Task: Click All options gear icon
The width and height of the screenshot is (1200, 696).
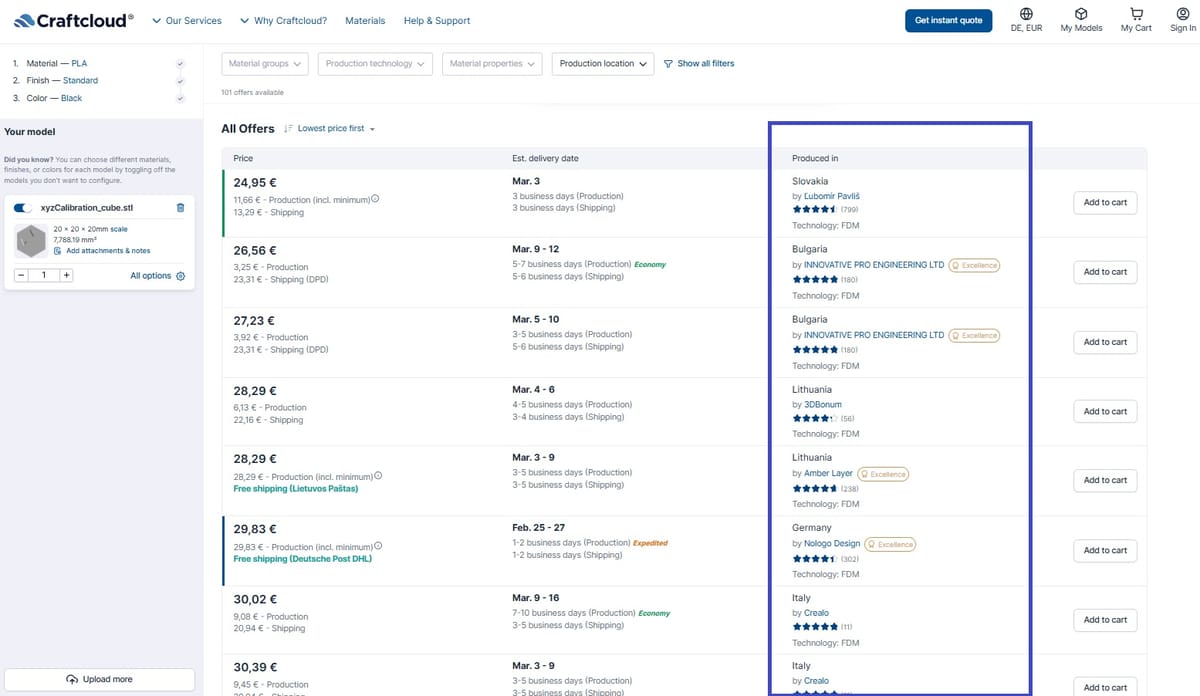Action: coord(181,276)
